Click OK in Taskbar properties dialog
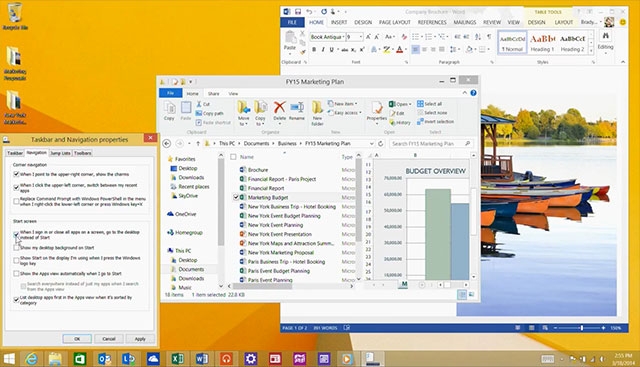 [77, 339]
